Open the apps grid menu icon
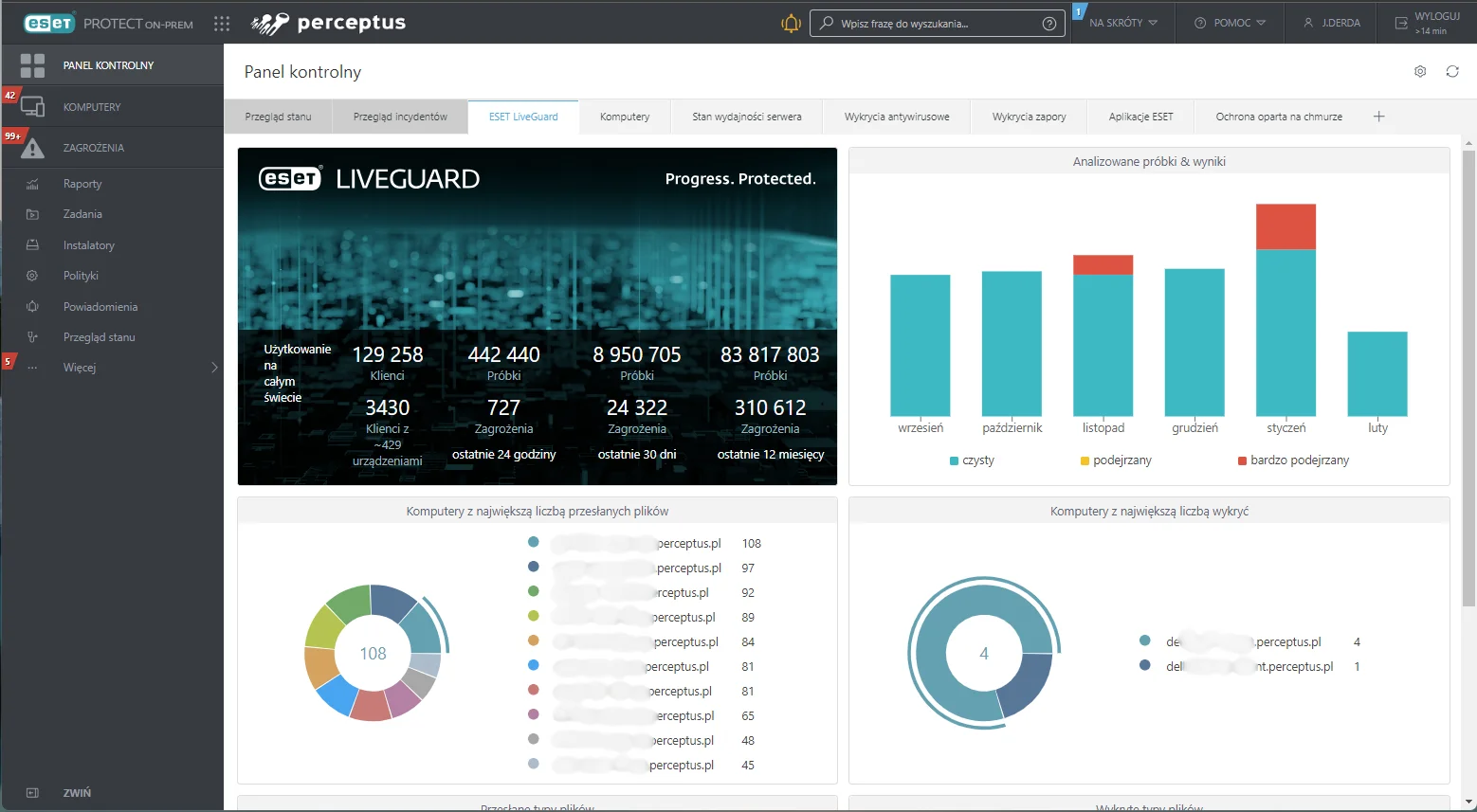The width and height of the screenshot is (1477, 812). click(222, 24)
